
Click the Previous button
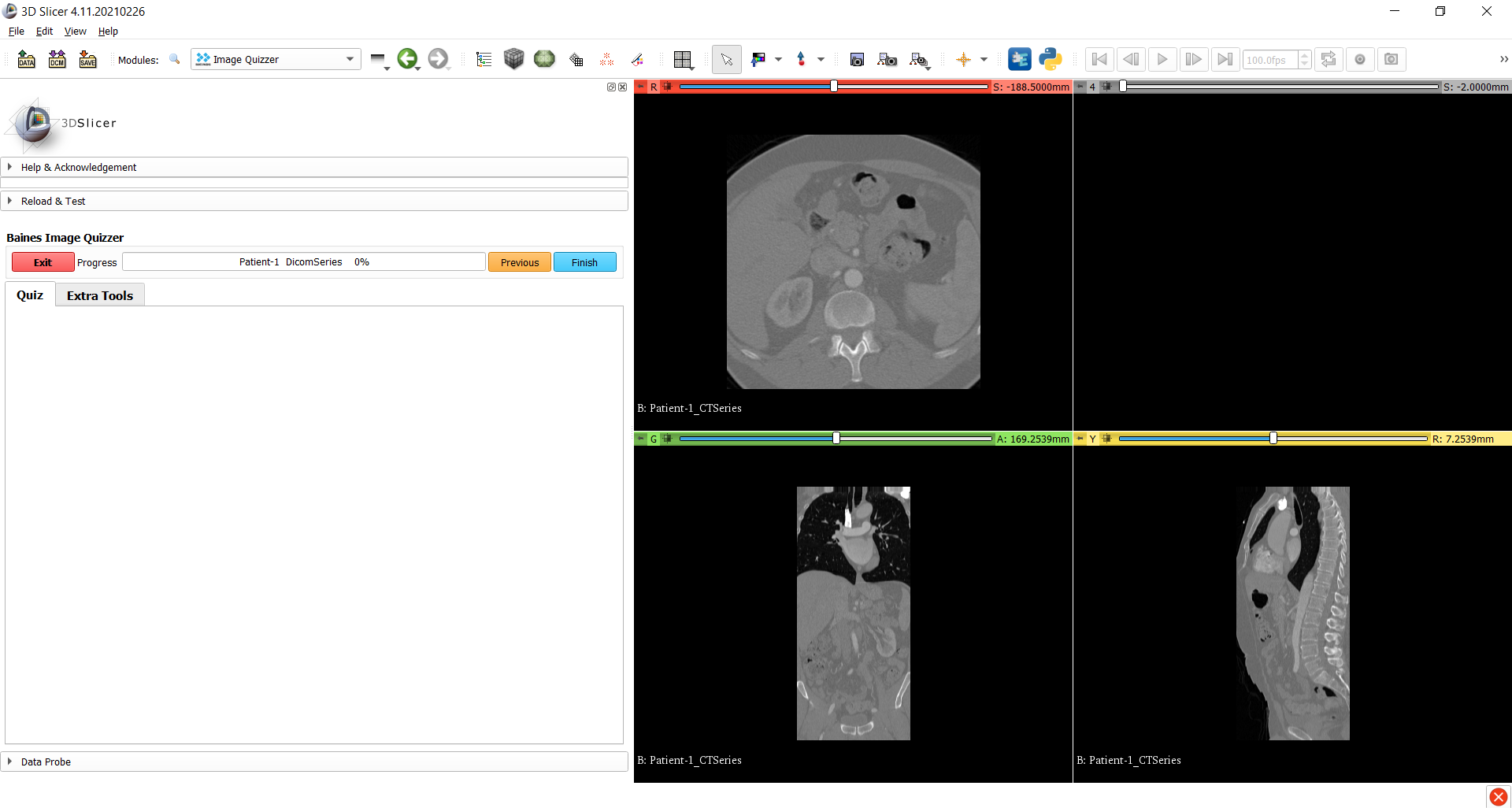[x=519, y=261]
